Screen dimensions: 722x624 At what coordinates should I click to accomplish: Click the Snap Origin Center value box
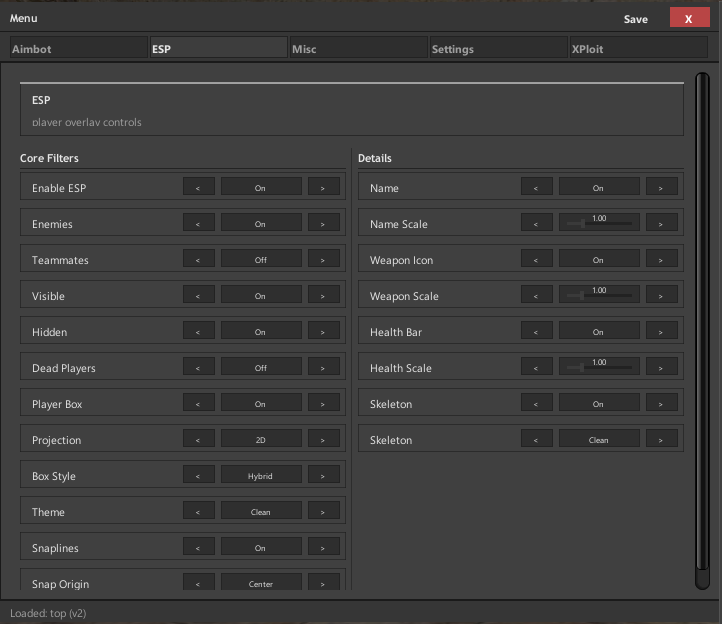point(261,582)
